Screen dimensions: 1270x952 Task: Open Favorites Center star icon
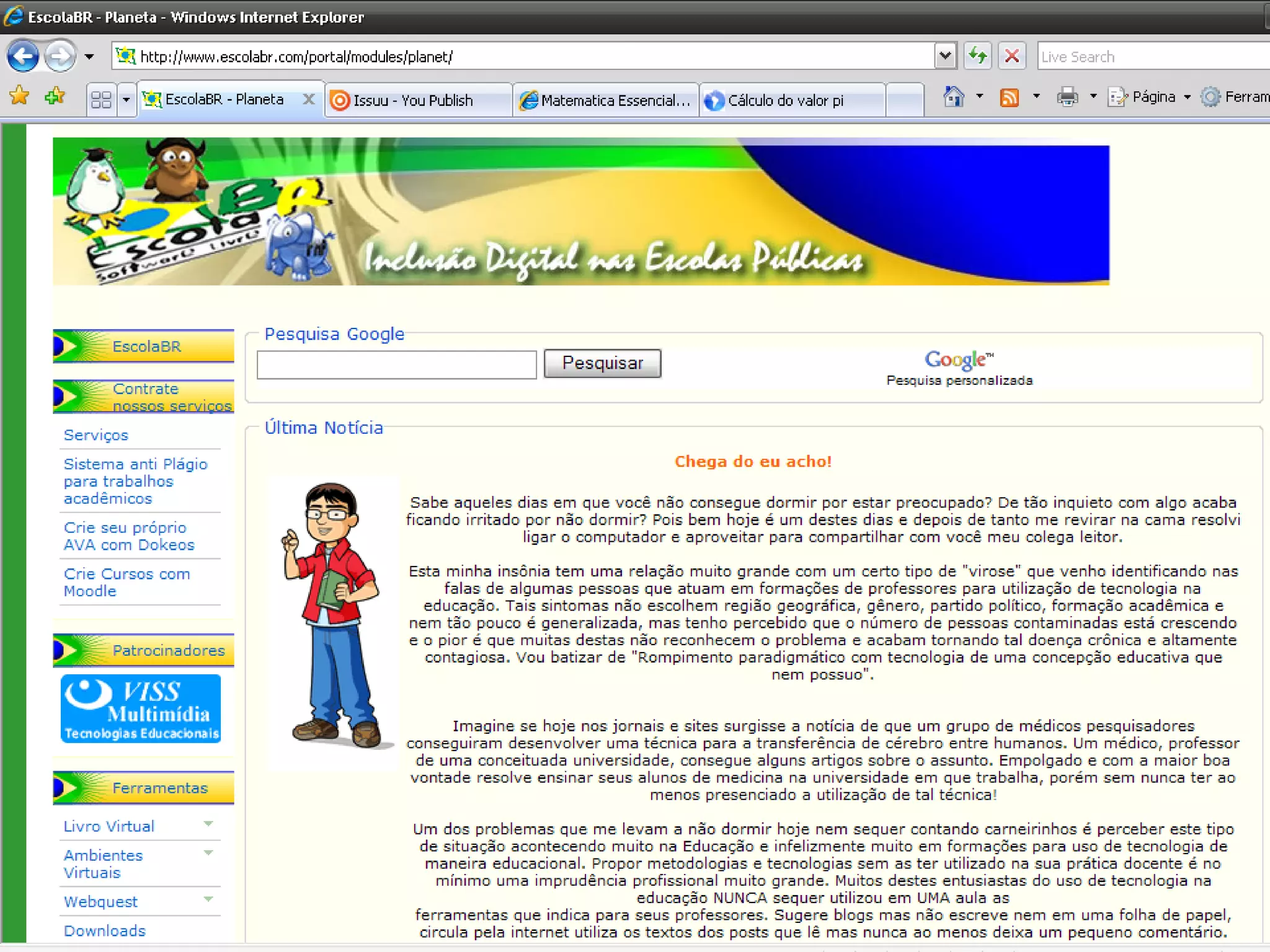tap(19, 96)
